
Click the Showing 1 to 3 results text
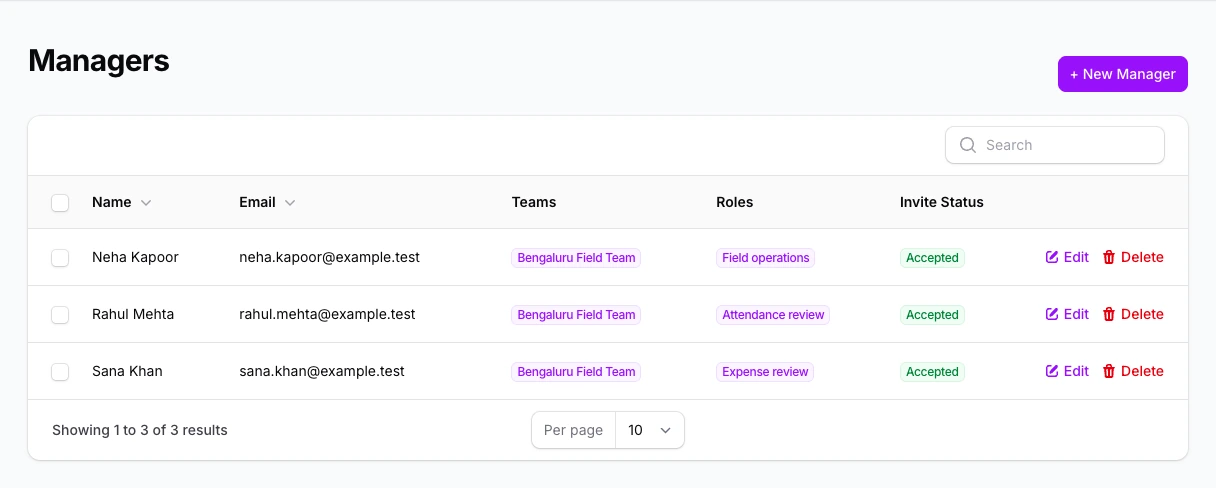pos(140,430)
